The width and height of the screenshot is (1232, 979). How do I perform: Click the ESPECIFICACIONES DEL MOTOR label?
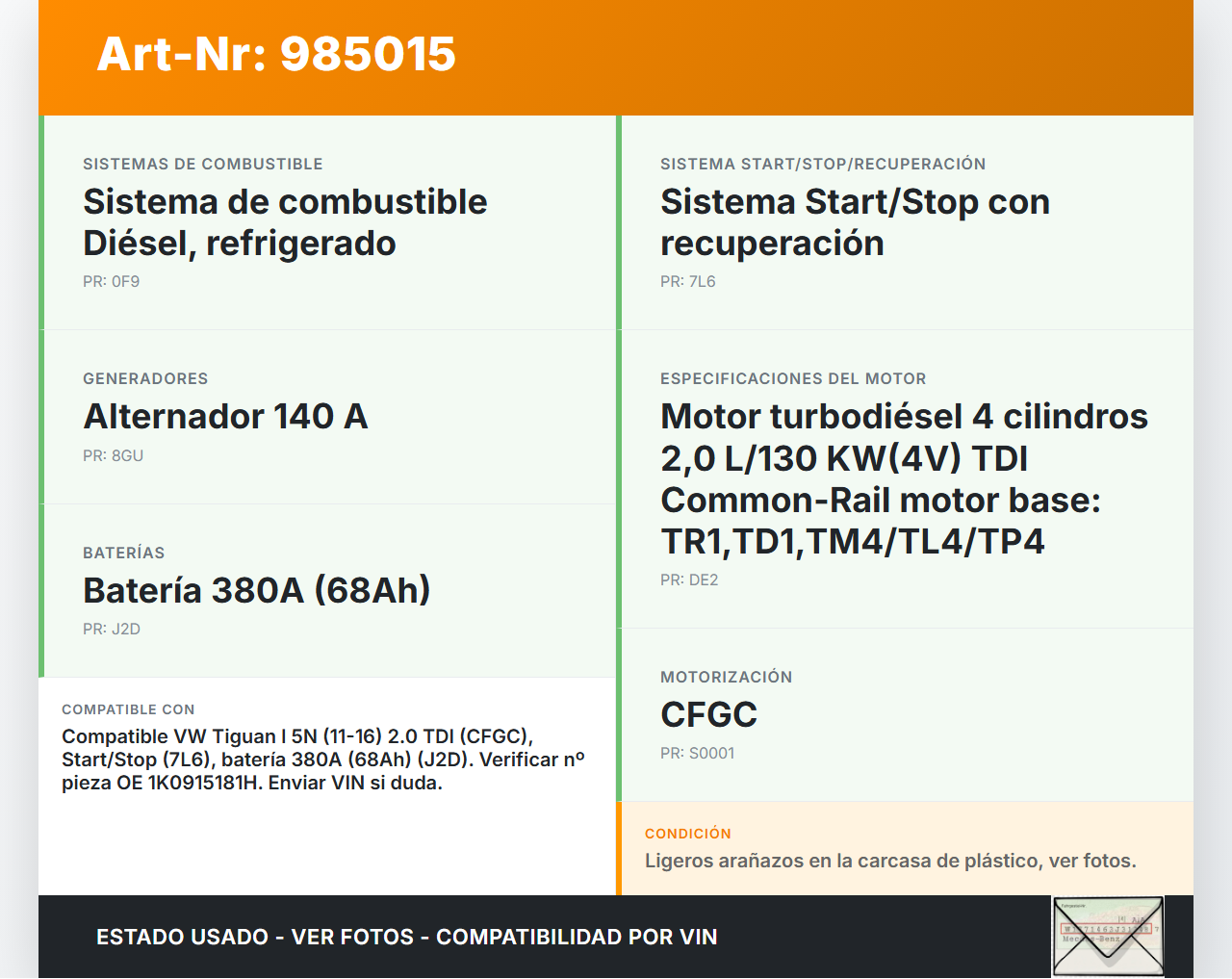(x=793, y=379)
